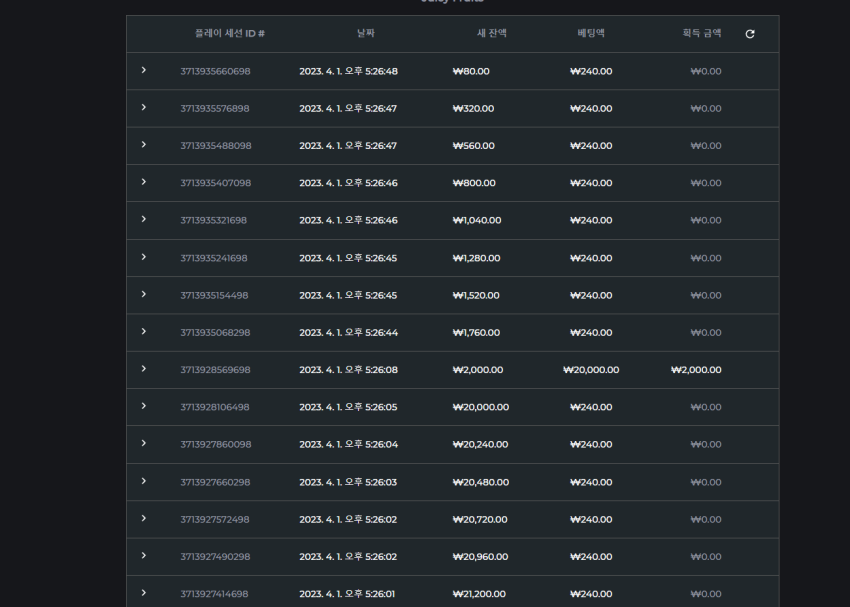
Task: Refresh the play history table
Action: [x=750, y=34]
